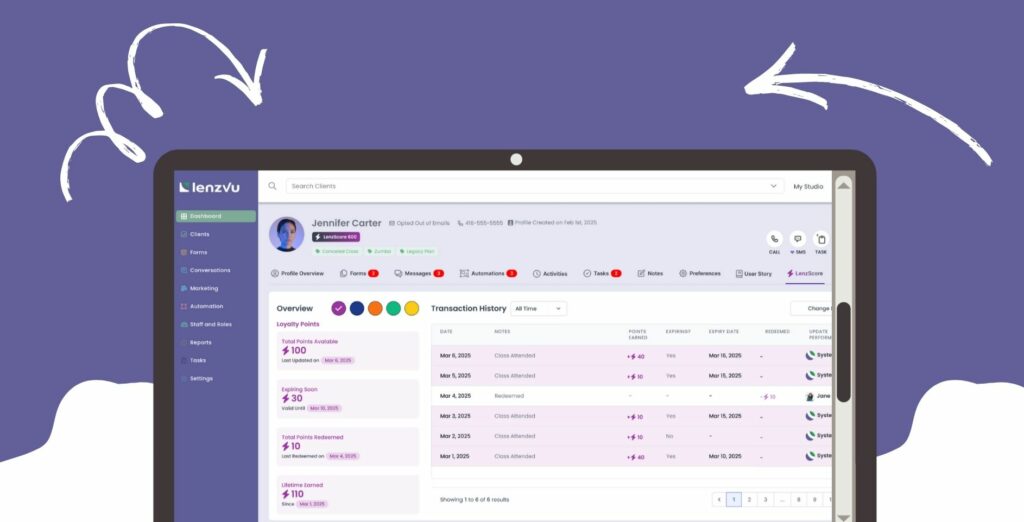Select the green color circle
This screenshot has width=1024, height=522.
[x=393, y=308]
